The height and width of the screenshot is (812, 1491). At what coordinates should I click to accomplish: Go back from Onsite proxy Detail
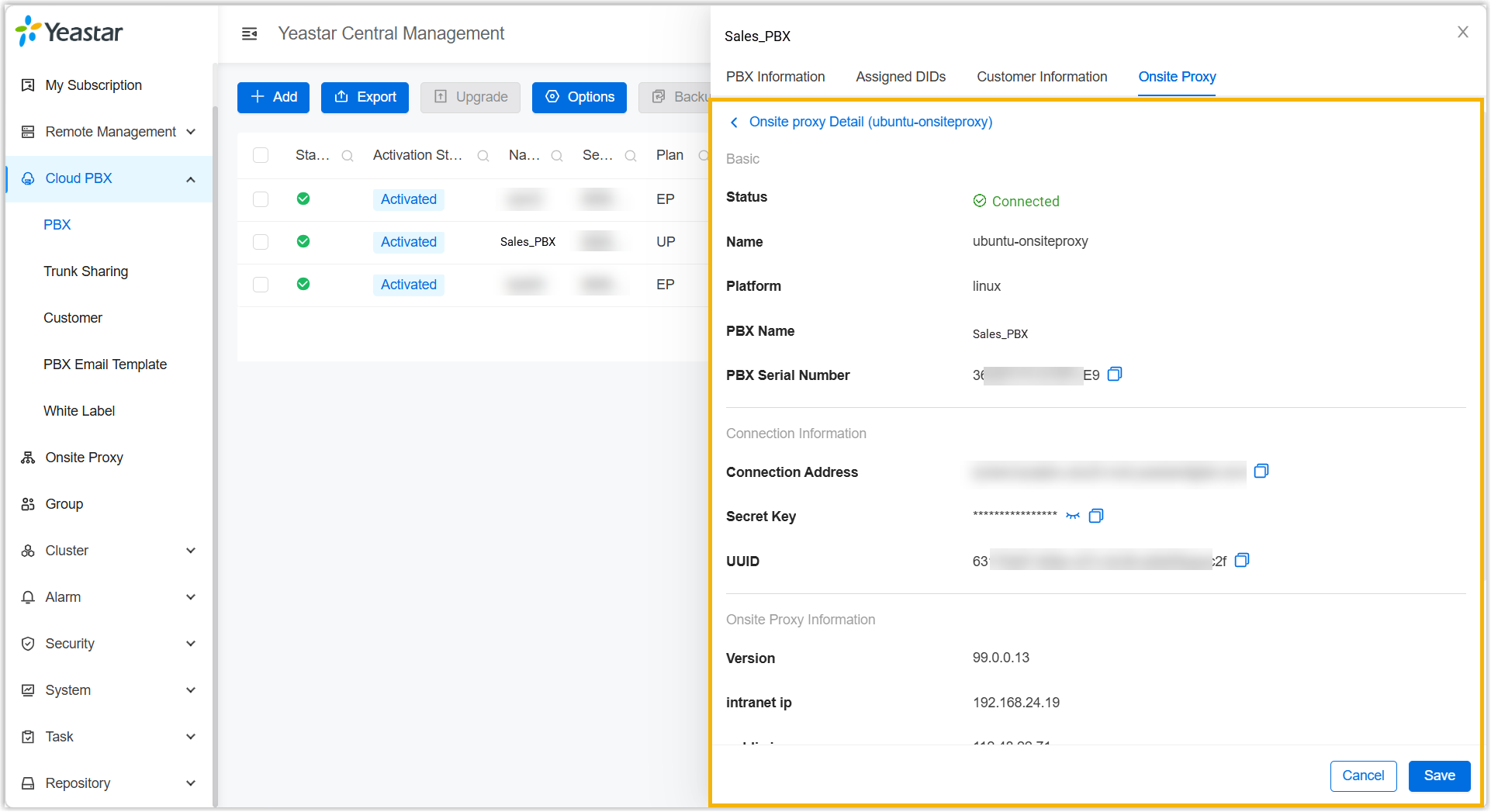point(734,123)
